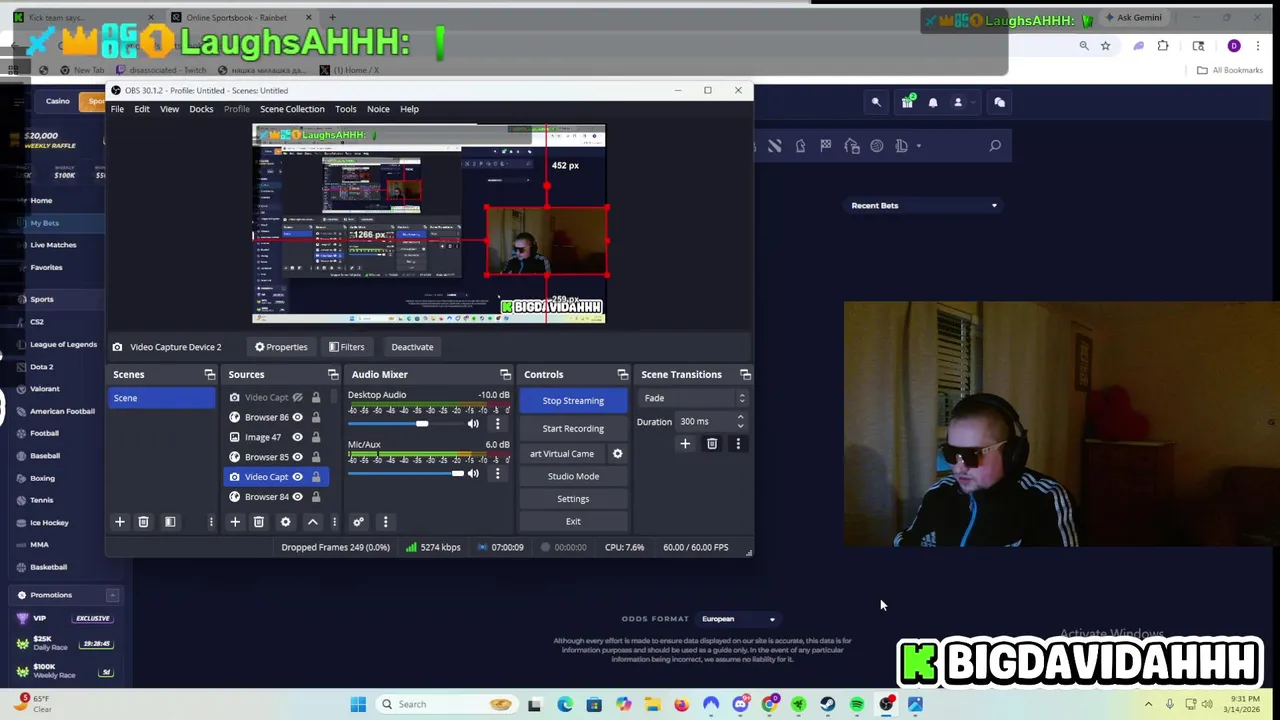Mute Desktop Audio speaker icon
1280x720 pixels.
(473, 424)
